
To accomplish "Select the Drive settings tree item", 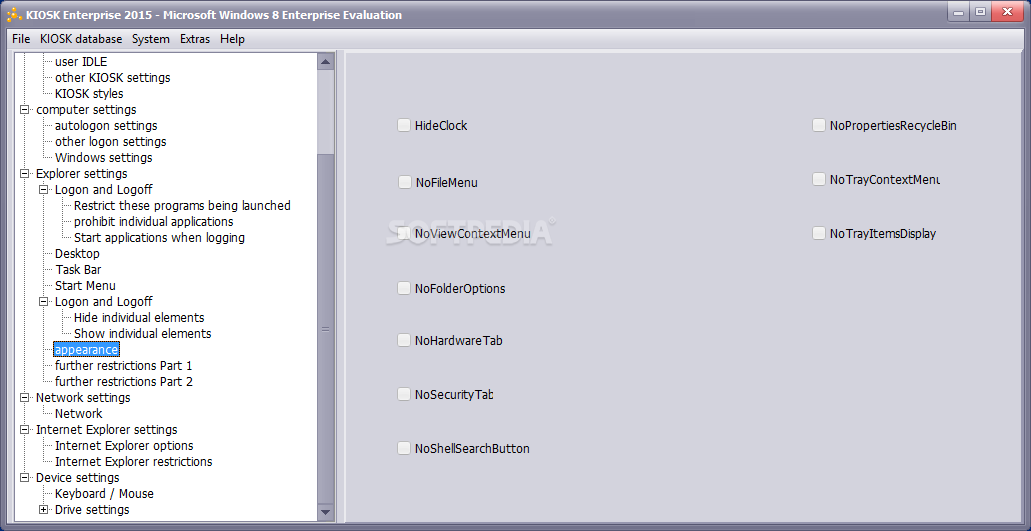I will pos(92,509).
